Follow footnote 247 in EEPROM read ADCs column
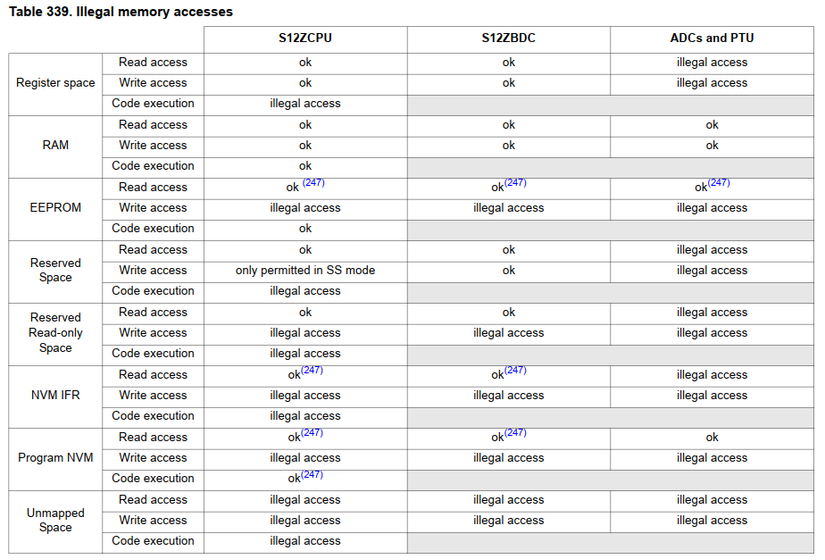The image size is (825, 560). pyautogui.click(x=719, y=184)
